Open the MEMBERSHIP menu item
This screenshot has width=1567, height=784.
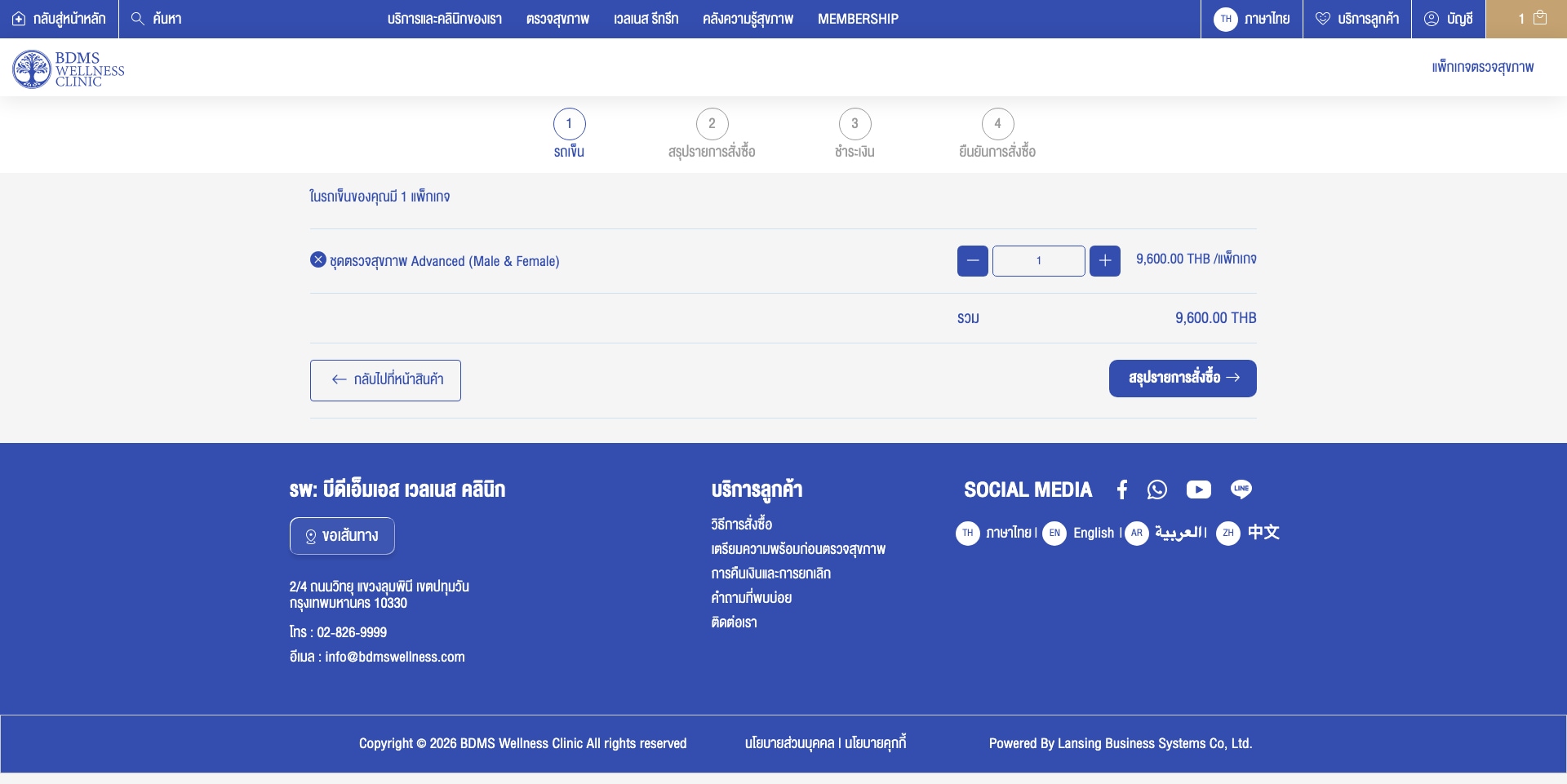(x=858, y=19)
